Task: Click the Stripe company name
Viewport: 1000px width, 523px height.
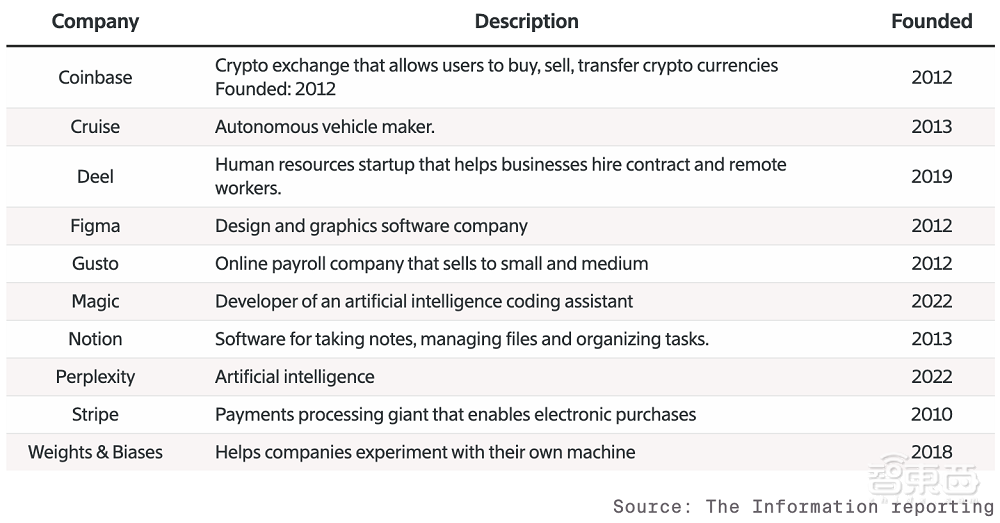Action: coord(95,414)
